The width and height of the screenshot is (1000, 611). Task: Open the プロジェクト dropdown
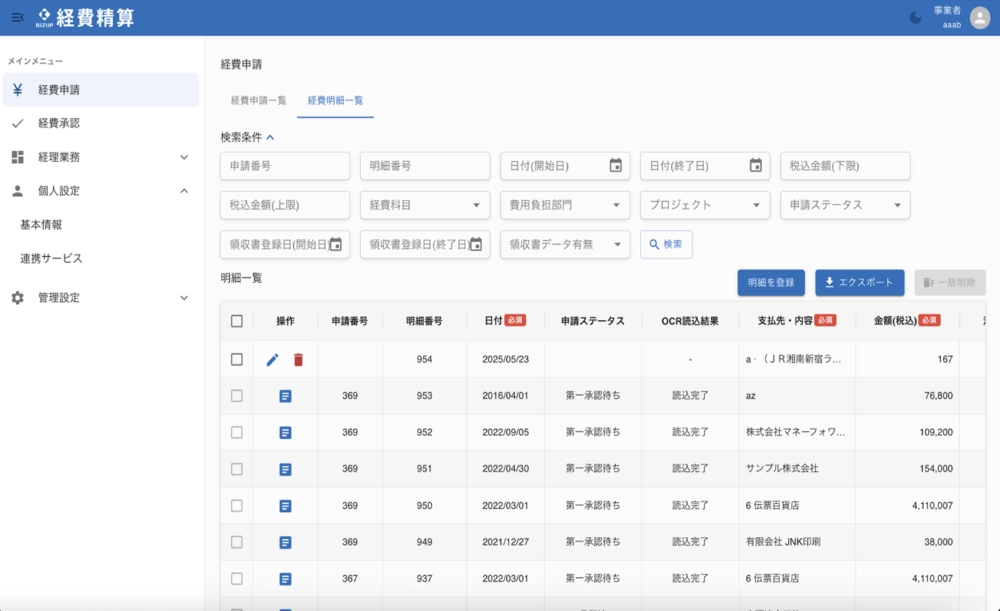[705, 205]
